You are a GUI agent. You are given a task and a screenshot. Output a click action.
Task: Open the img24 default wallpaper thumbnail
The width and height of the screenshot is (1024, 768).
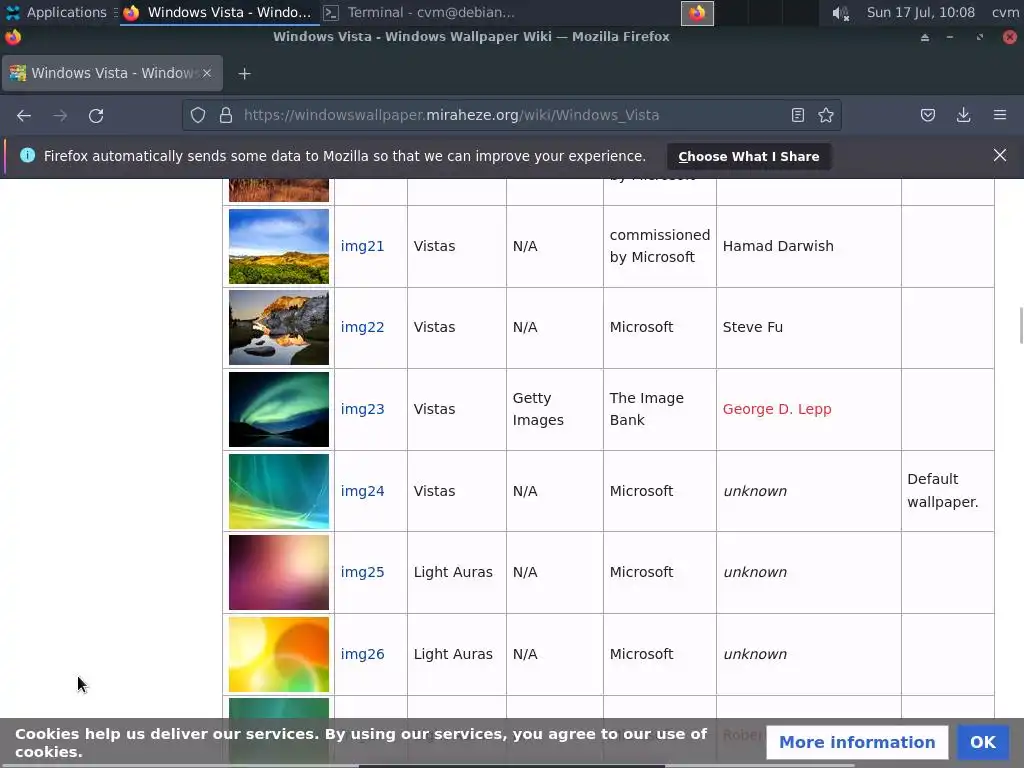[279, 491]
